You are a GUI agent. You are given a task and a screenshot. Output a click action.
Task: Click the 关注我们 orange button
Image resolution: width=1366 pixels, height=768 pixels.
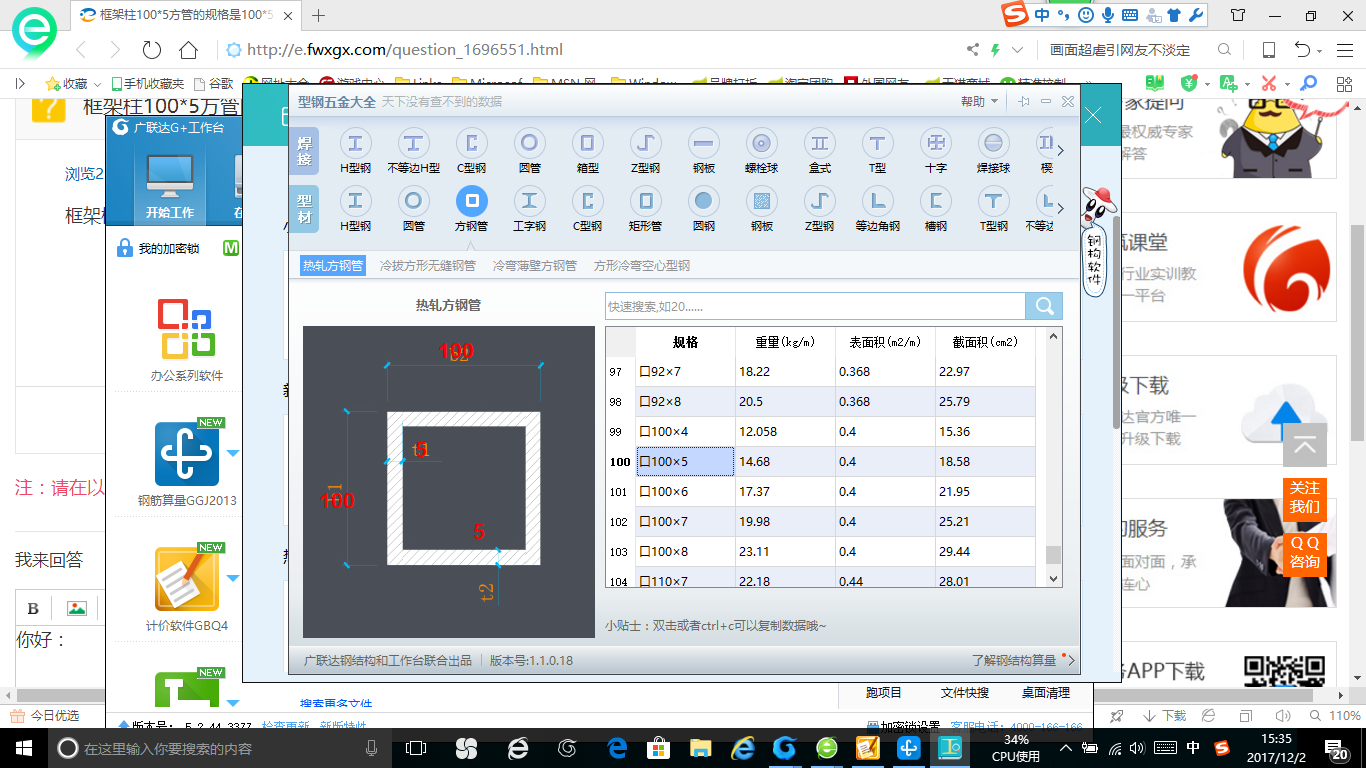(1305, 497)
